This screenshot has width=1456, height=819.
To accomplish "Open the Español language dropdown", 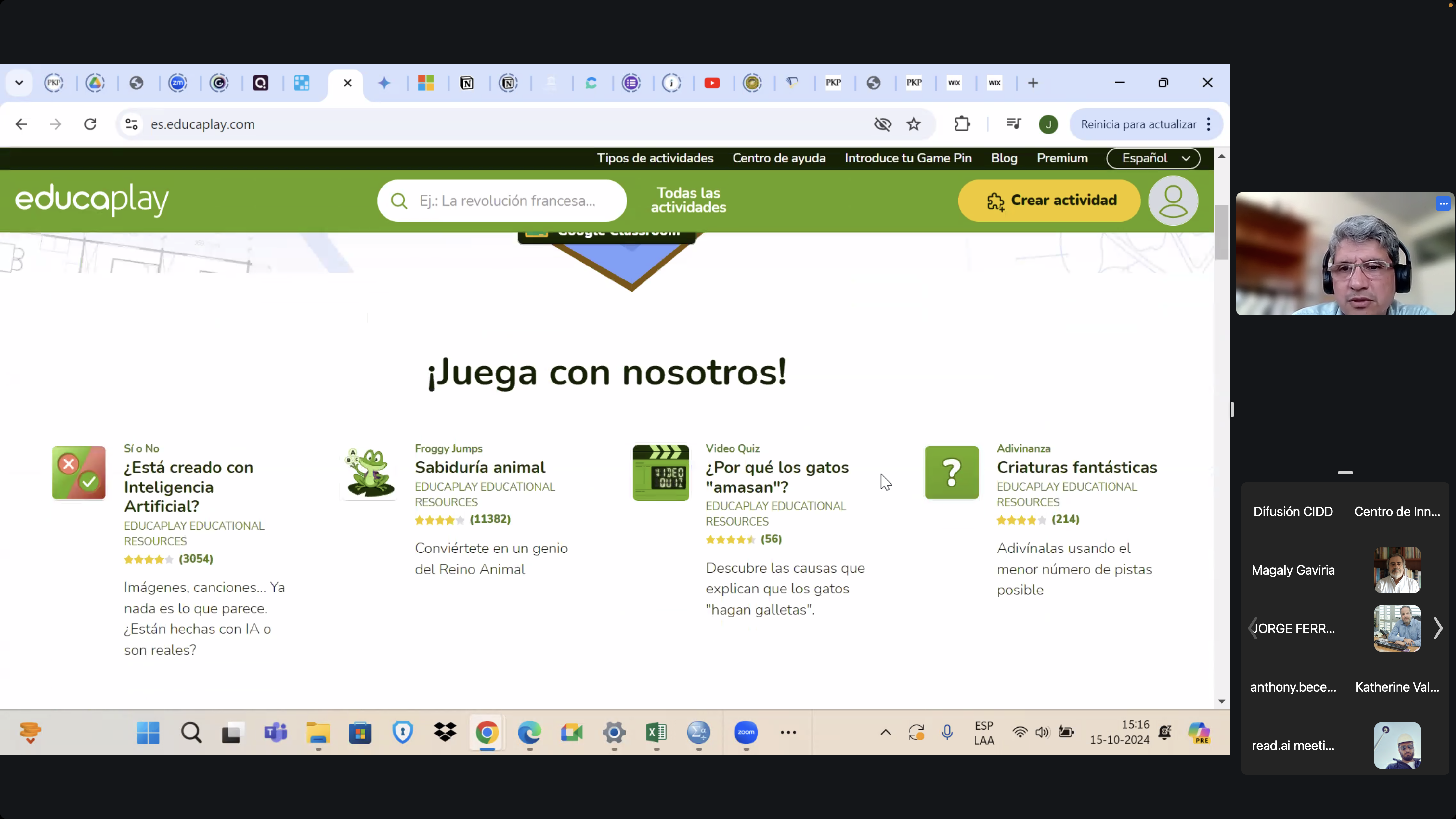I will tap(1154, 158).
